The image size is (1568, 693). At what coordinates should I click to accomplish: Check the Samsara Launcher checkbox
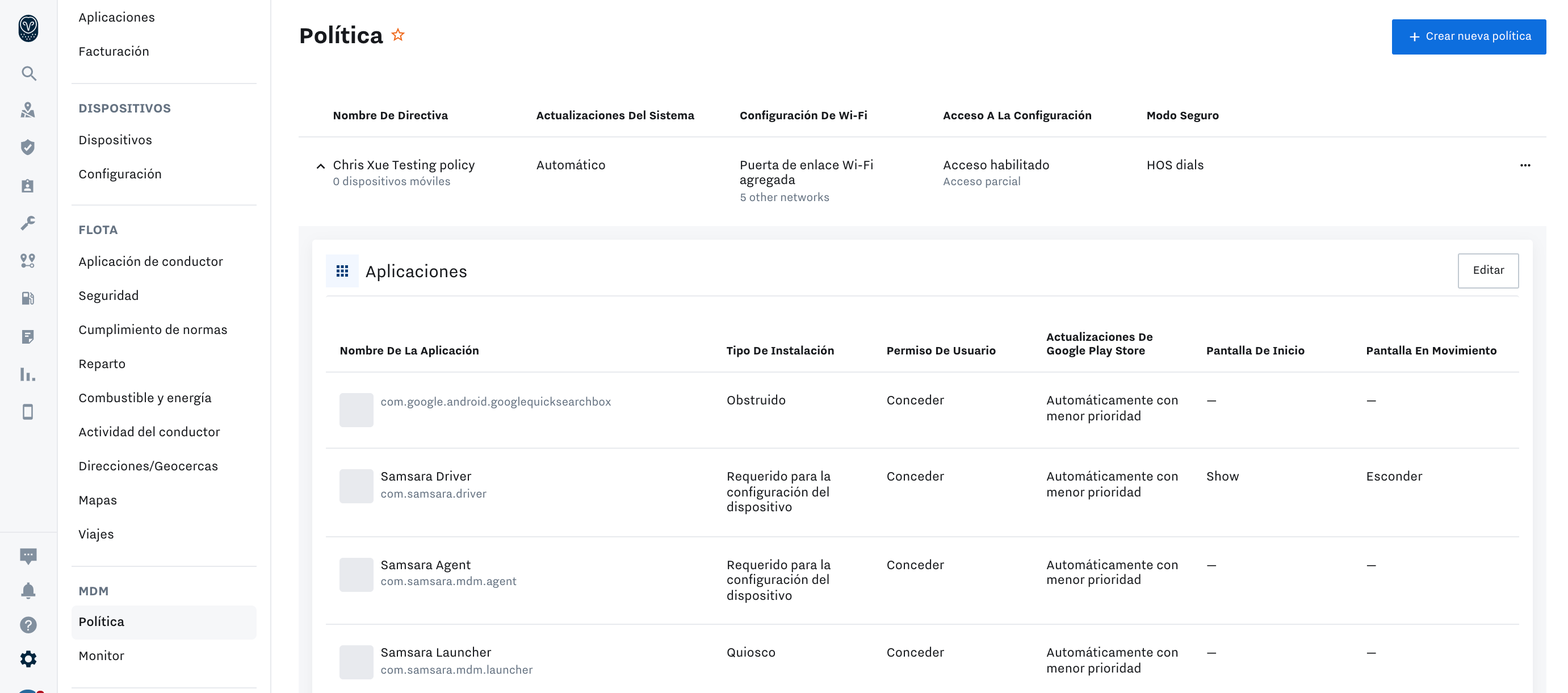click(356, 662)
